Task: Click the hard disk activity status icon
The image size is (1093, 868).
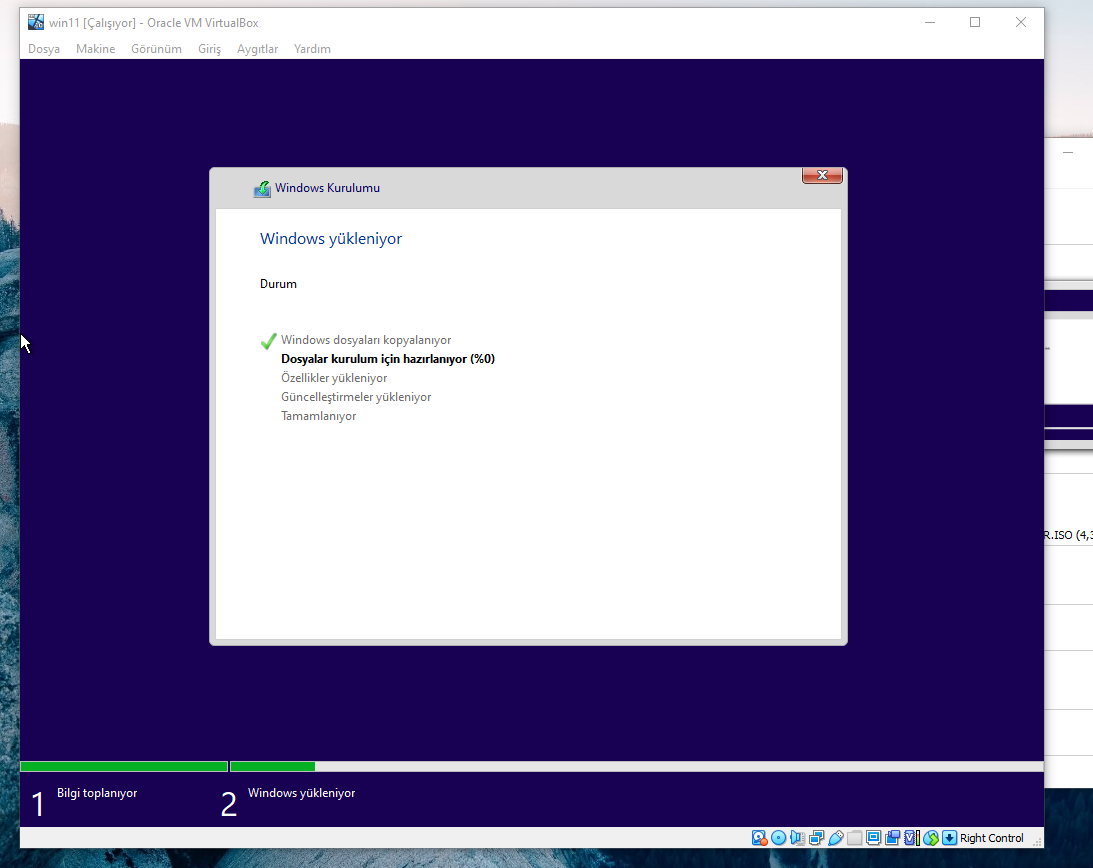Action: tap(759, 838)
